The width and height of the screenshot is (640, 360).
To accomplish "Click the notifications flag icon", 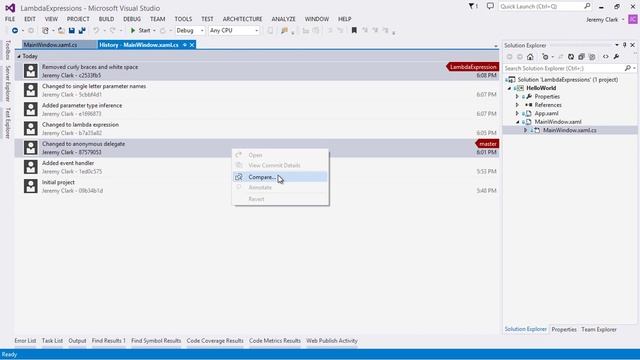I will click(472, 6).
